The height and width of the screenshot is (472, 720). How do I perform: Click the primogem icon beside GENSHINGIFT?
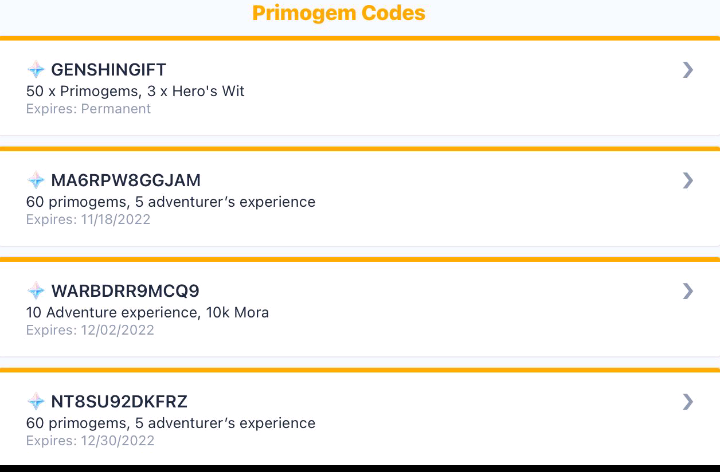tap(36, 70)
